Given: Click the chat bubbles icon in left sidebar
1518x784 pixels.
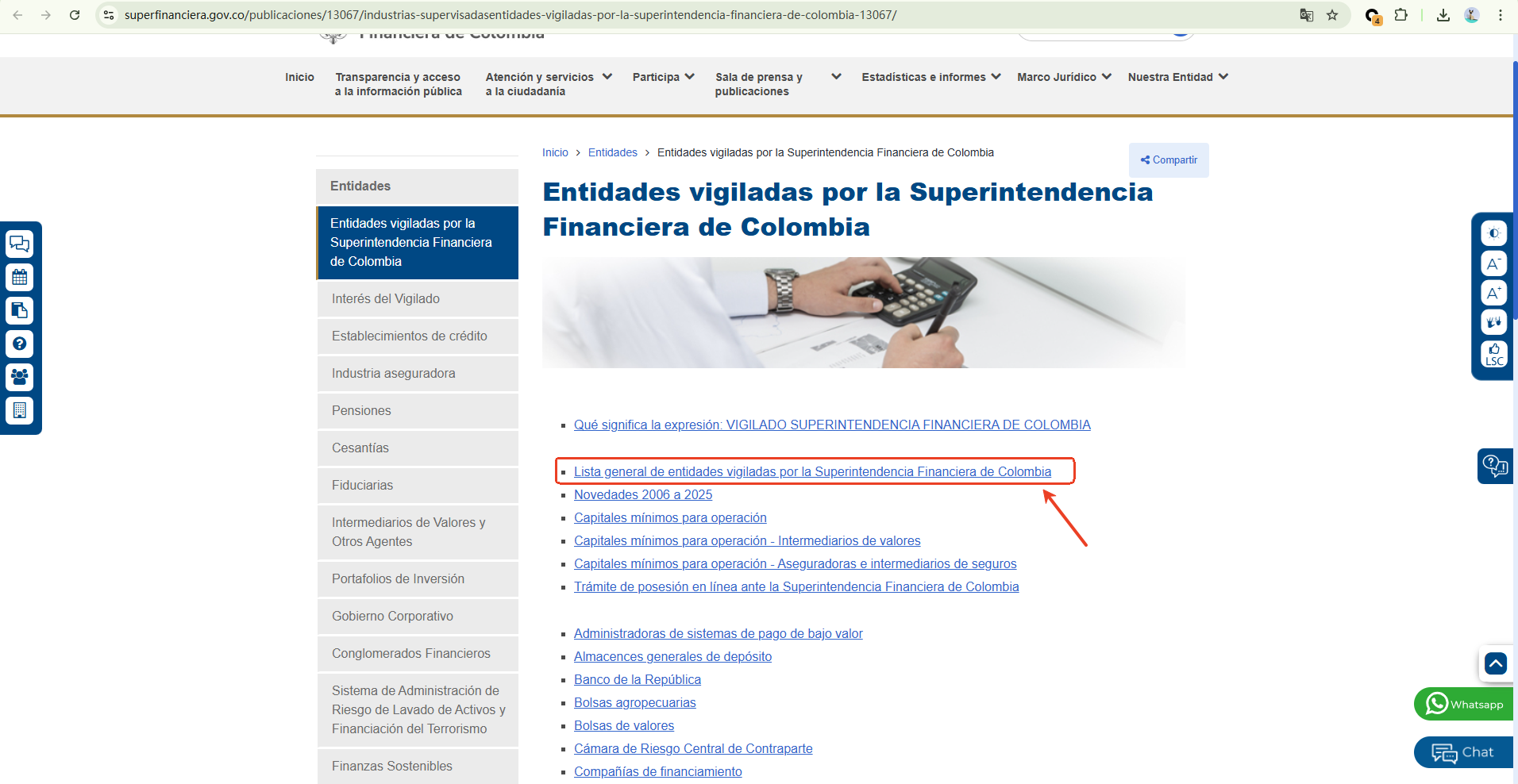Looking at the screenshot, I should point(20,244).
